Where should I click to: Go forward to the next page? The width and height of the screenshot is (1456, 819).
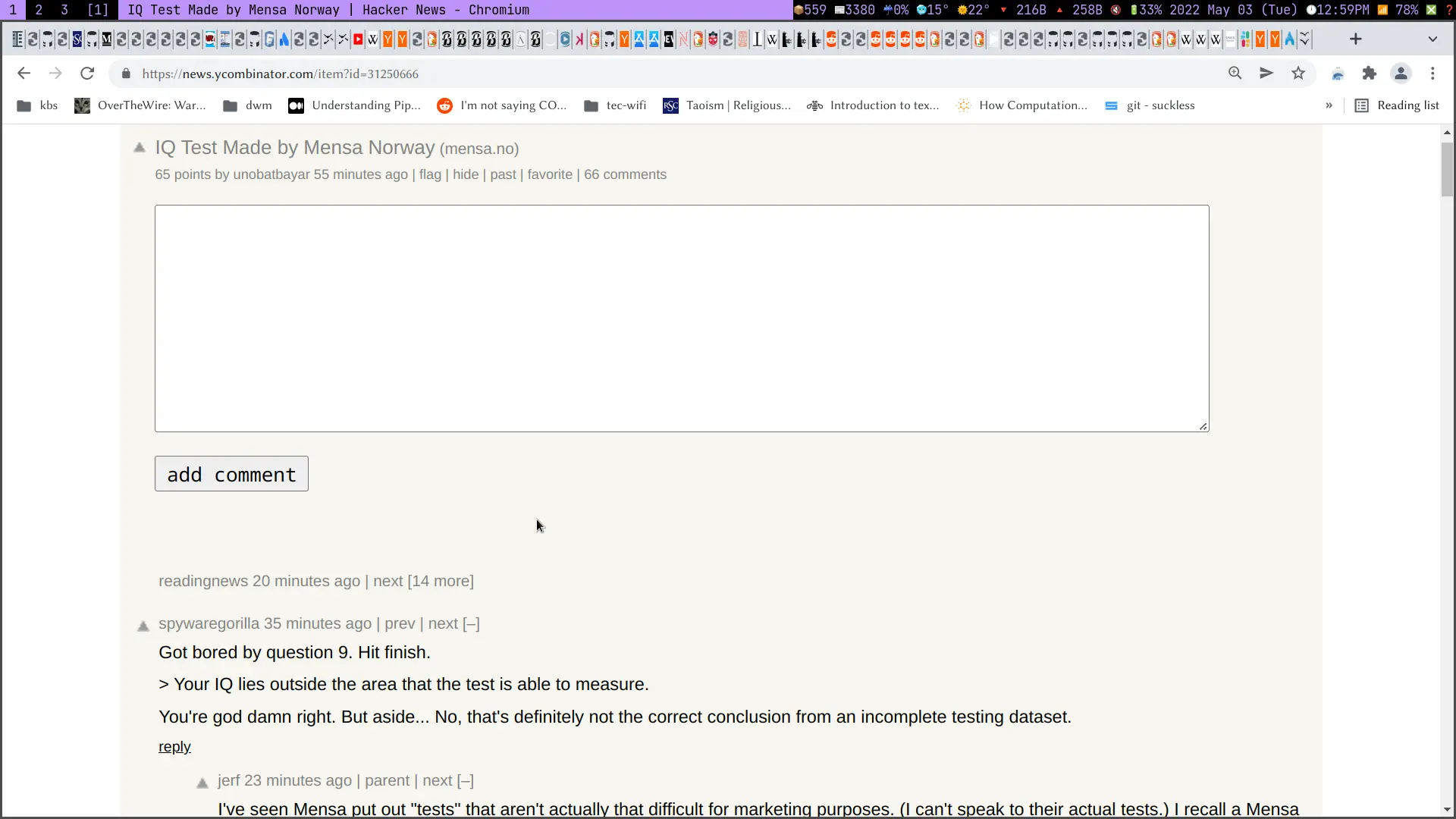tap(55, 74)
